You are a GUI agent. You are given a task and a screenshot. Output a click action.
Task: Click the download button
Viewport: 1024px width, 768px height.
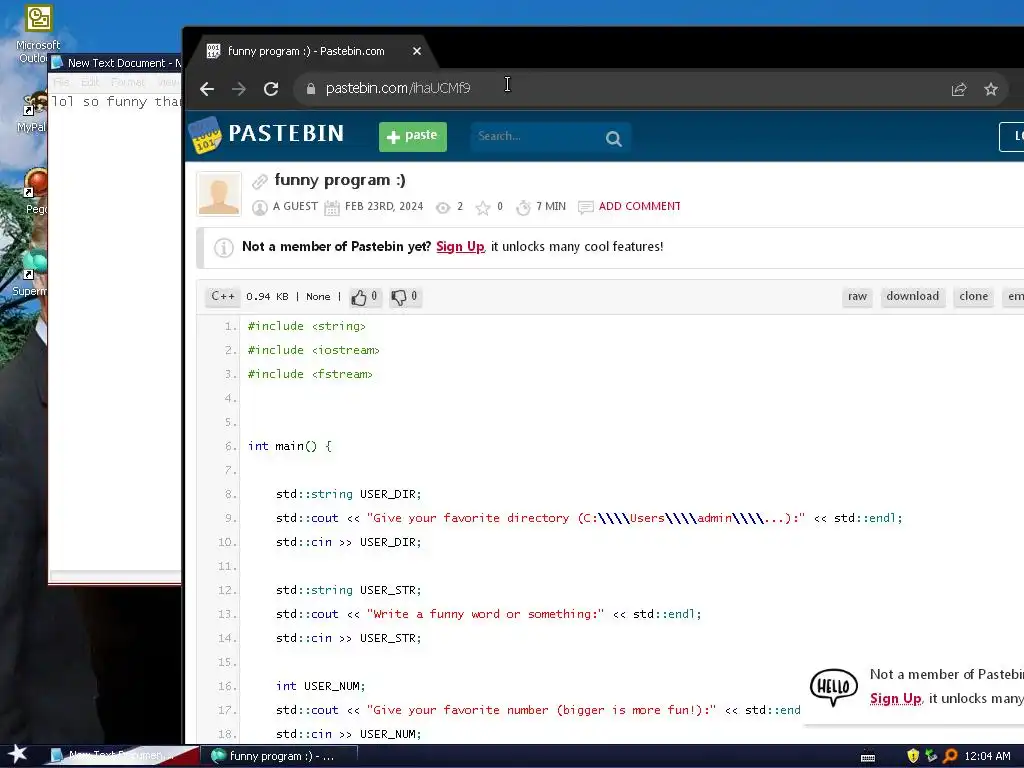(x=912, y=296)
